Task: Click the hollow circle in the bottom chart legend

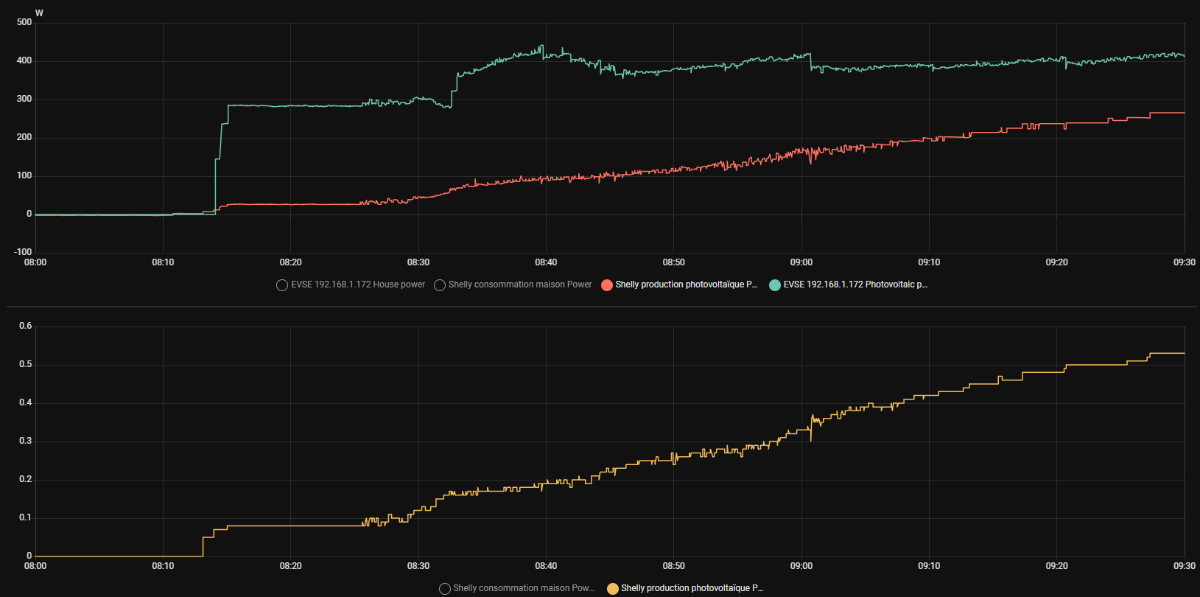Action: pos(445,588)
